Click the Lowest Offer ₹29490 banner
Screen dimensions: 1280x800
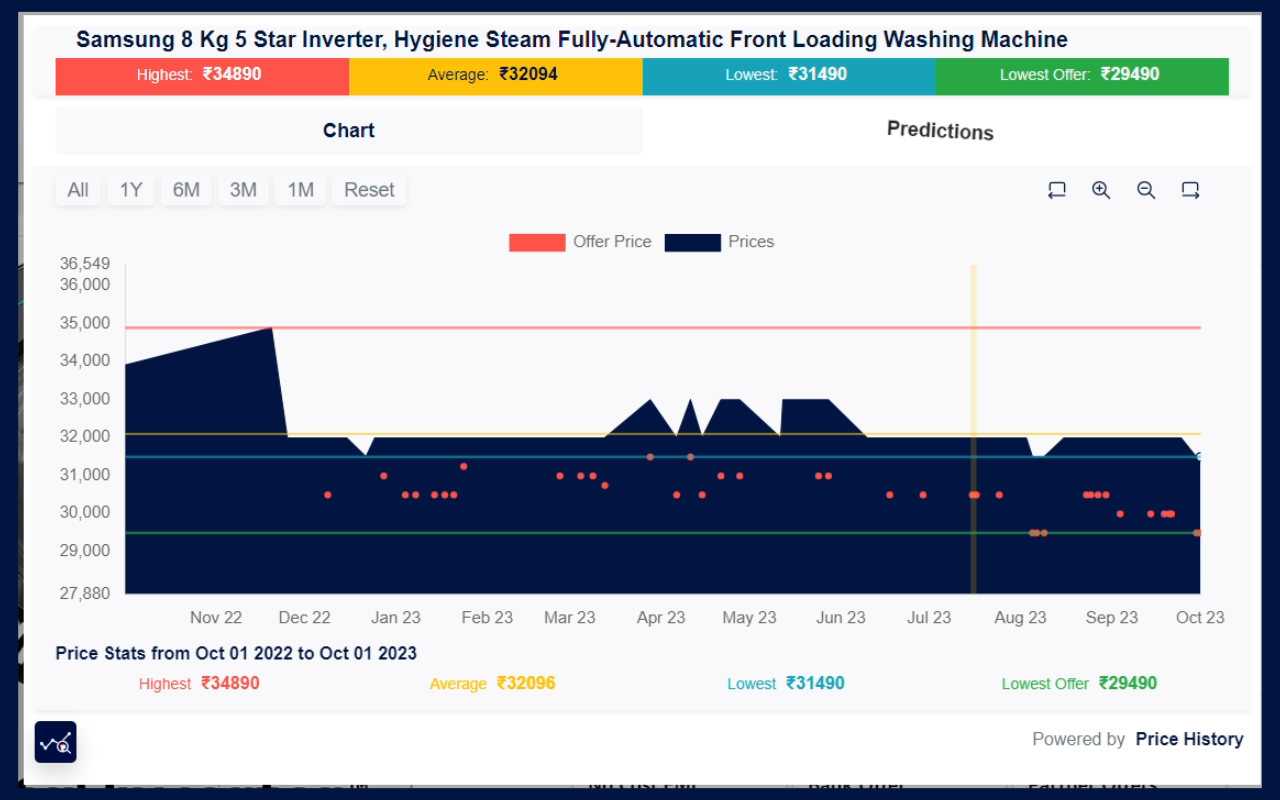click(1082, 76)
